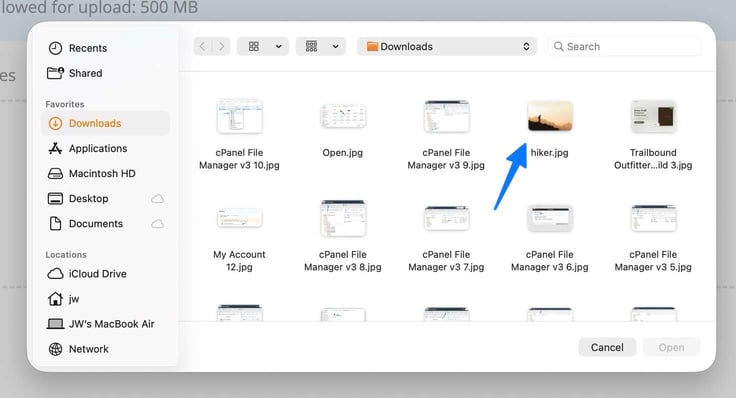This screenshot has height=398, width=736.
Task: Click the hiker.jpg file name
Action: coord(550,153)
